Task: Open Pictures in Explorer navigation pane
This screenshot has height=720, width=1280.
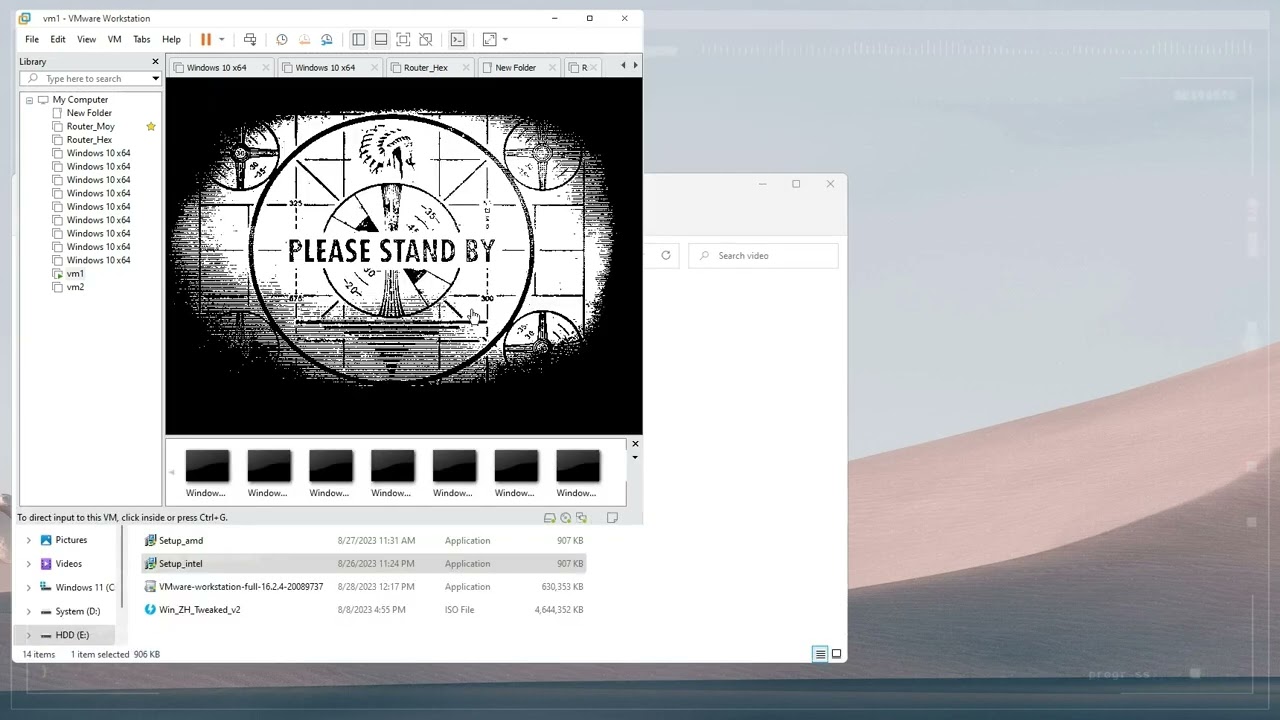Action: coord(71,540)
